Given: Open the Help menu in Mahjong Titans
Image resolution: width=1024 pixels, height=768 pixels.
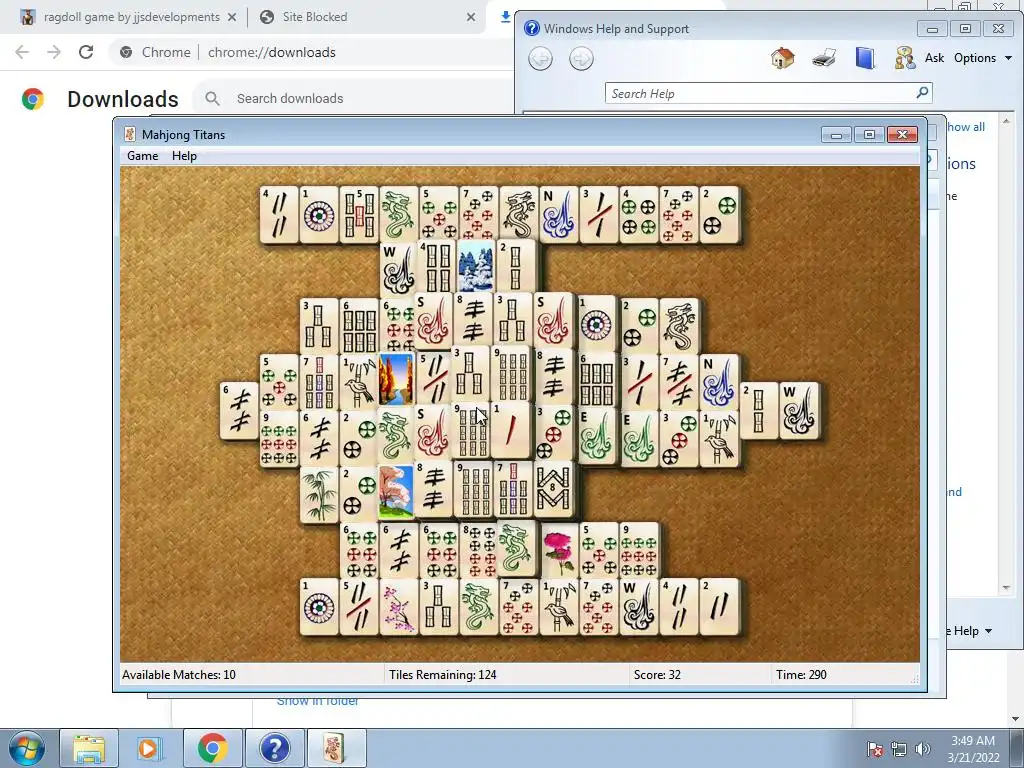Looking at the screenshot, I should (184, 156).
